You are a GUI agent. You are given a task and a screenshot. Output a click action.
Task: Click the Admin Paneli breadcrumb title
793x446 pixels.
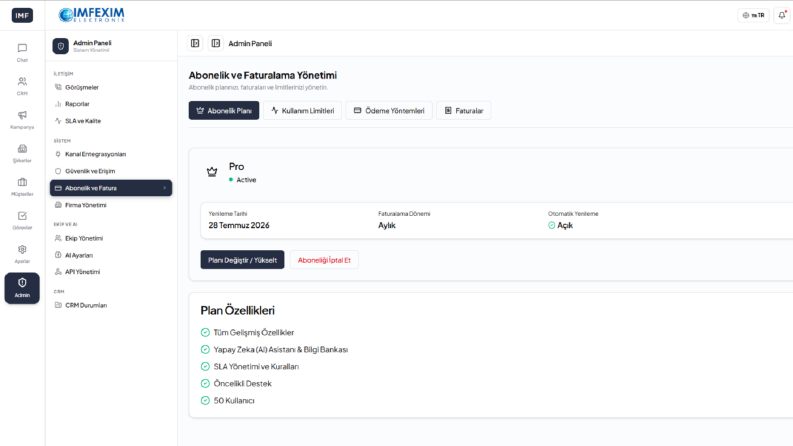pos(250,43)
